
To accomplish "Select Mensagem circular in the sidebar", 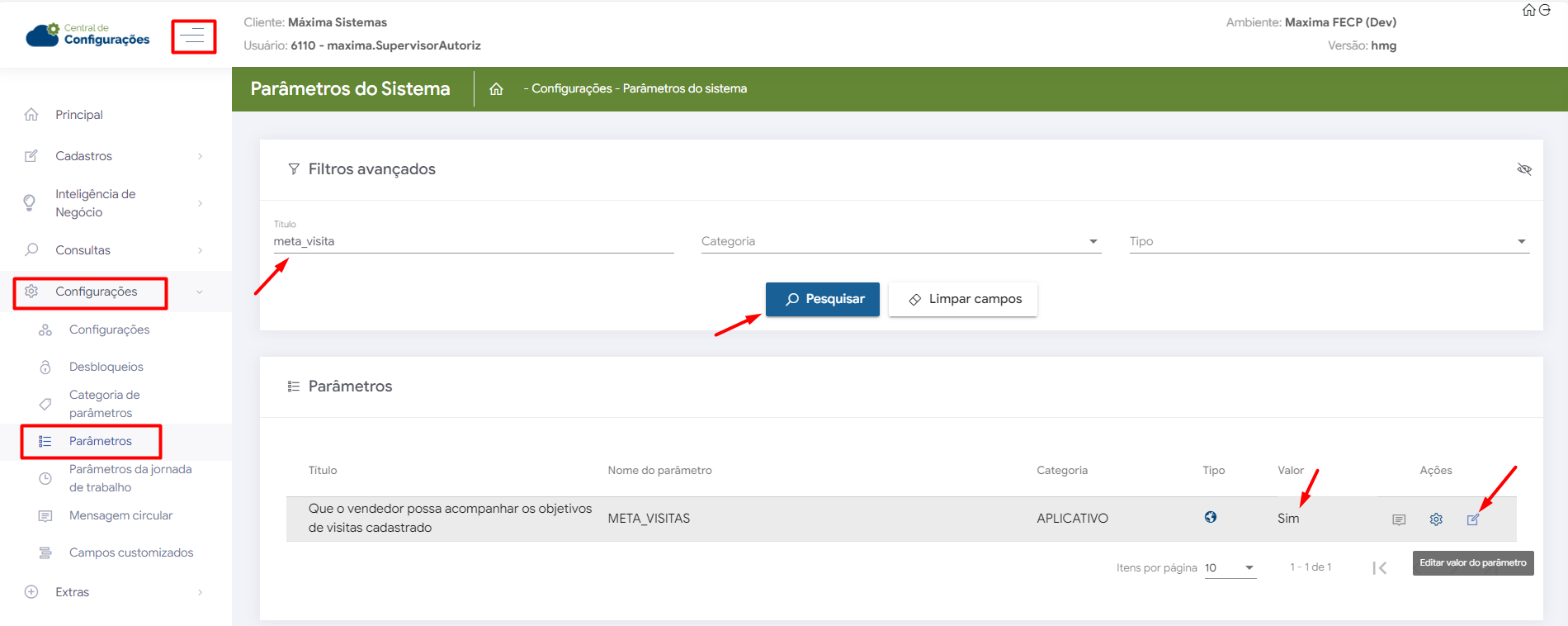I will [120, 515].
